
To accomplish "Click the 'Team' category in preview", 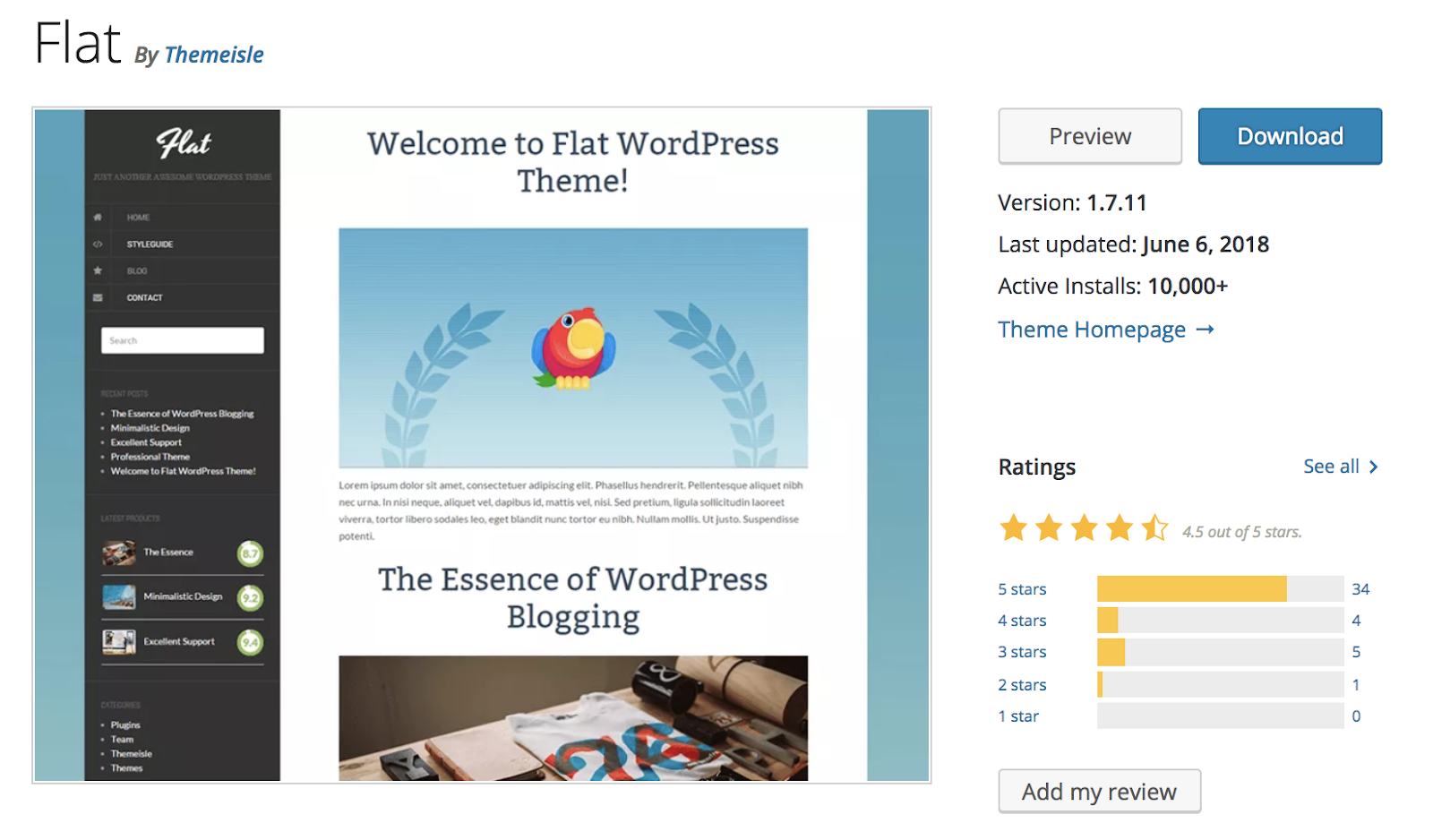I will coord(122,740).
